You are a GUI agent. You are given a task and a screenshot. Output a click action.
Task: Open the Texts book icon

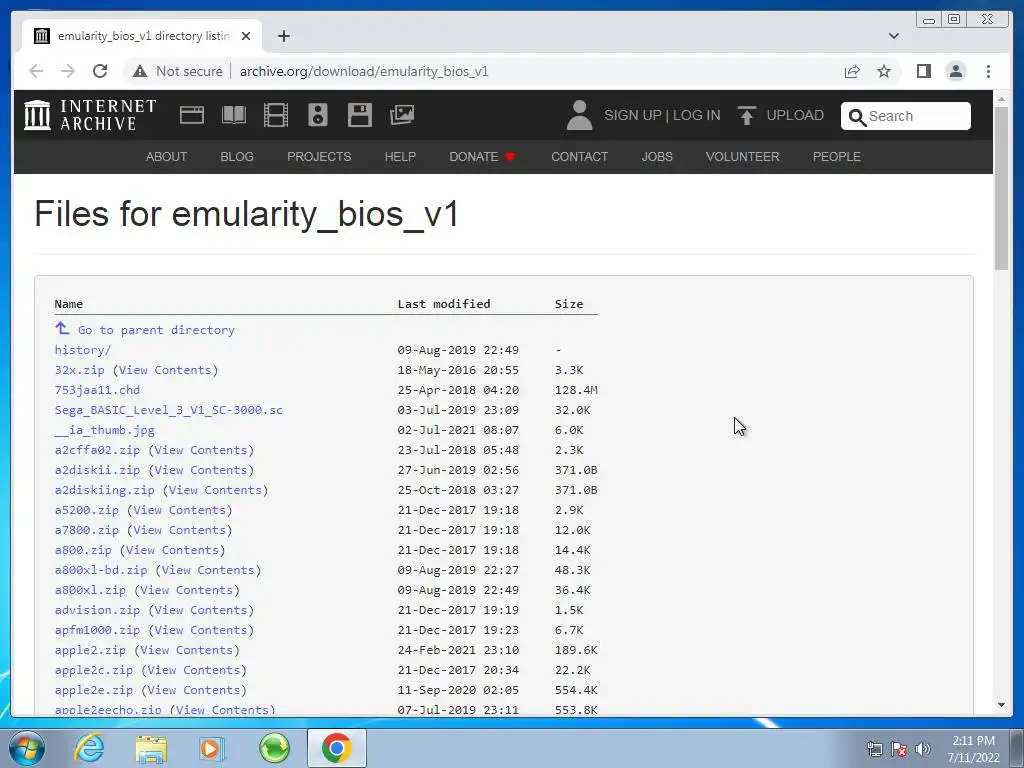(234, 115)
